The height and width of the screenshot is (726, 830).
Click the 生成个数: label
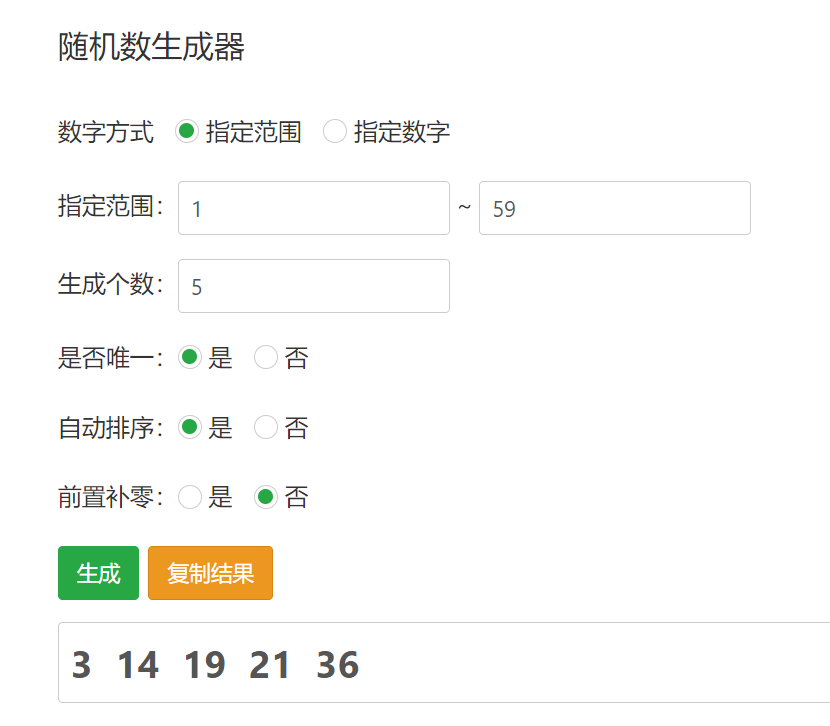point(111,284)
